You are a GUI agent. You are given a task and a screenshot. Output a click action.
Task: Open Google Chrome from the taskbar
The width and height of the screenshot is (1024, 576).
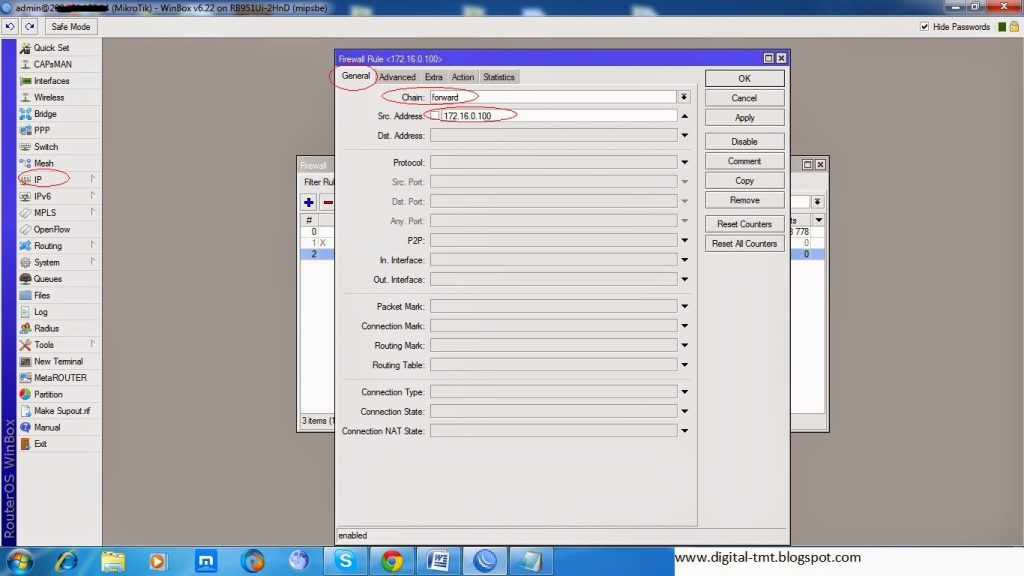(x=392, y=561)
